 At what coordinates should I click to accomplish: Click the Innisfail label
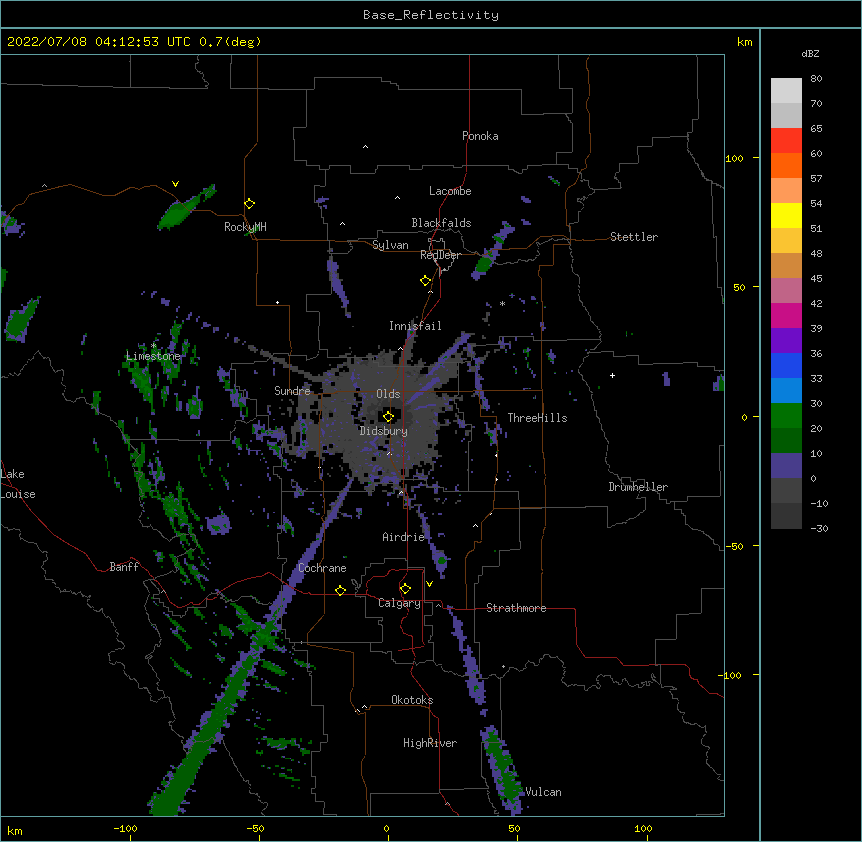415,326
